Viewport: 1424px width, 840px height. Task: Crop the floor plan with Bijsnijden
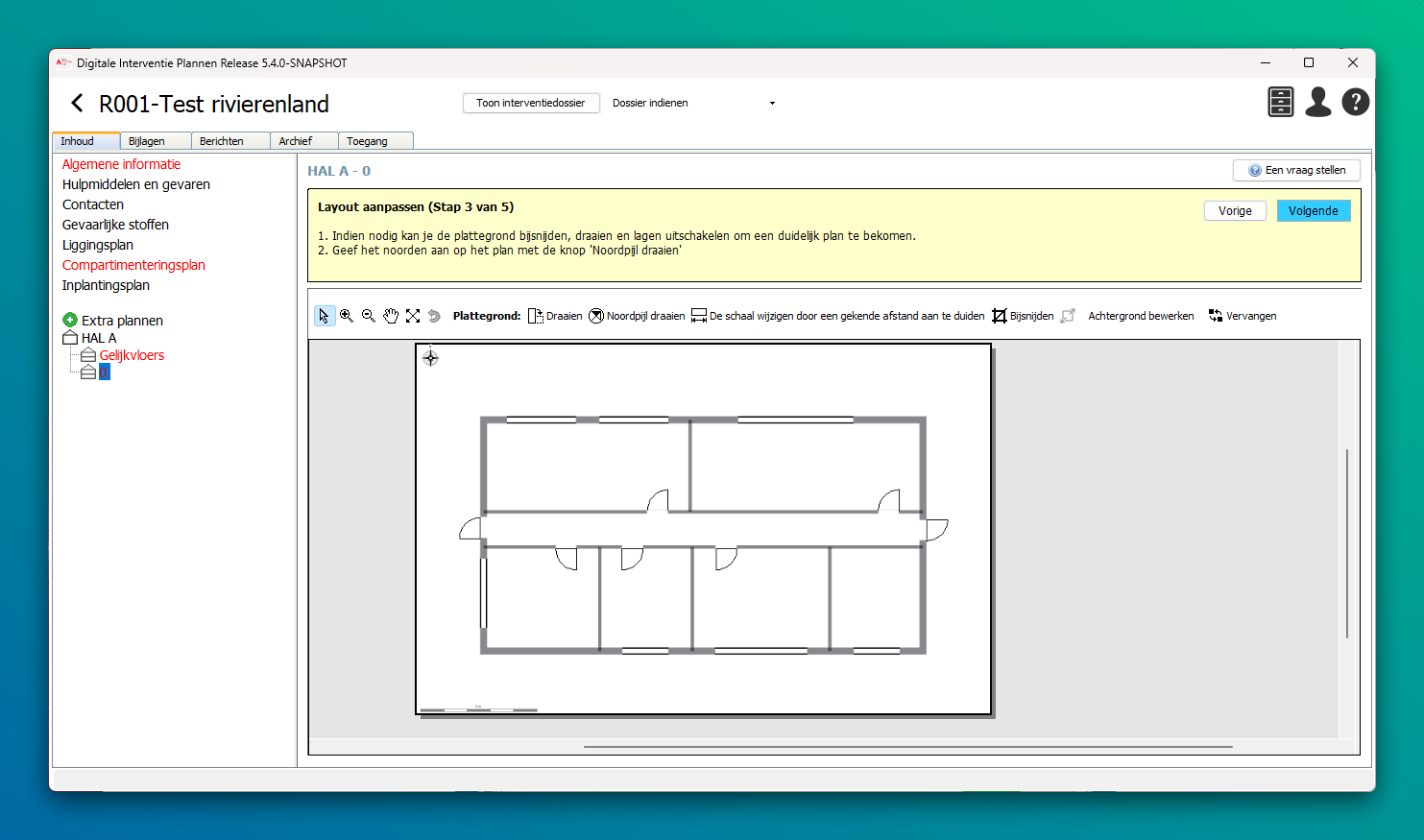tap(1023, 316)
